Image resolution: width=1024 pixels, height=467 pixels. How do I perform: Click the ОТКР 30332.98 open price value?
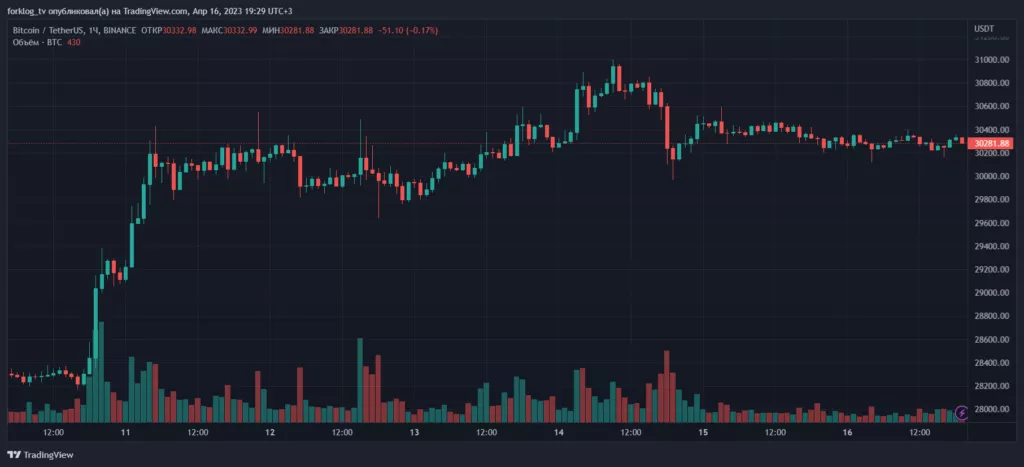click(168, 31)
